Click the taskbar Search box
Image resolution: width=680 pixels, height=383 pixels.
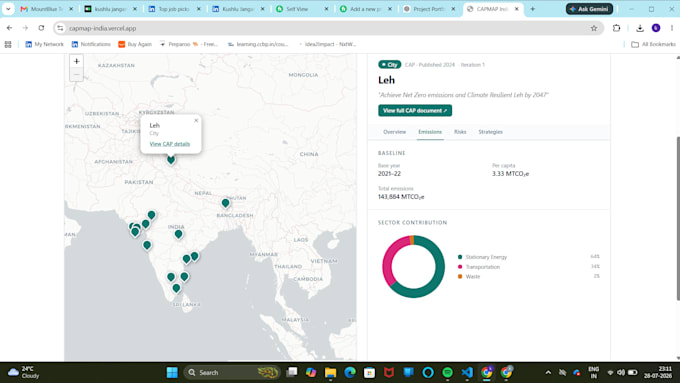tap(232, 373)
